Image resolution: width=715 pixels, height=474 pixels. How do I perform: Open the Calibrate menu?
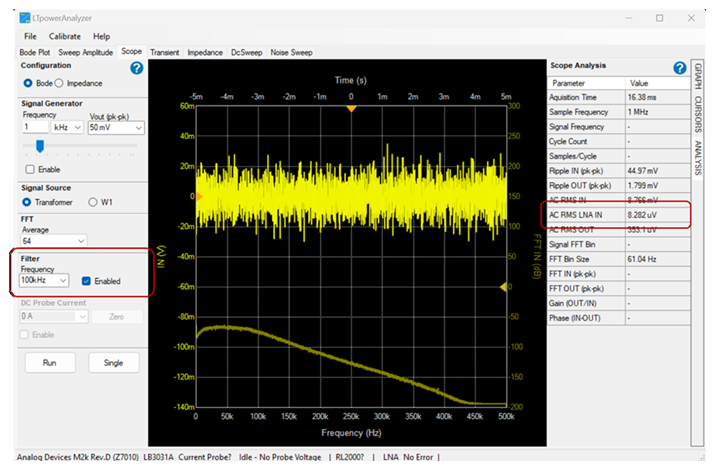[x=65, y=36]
